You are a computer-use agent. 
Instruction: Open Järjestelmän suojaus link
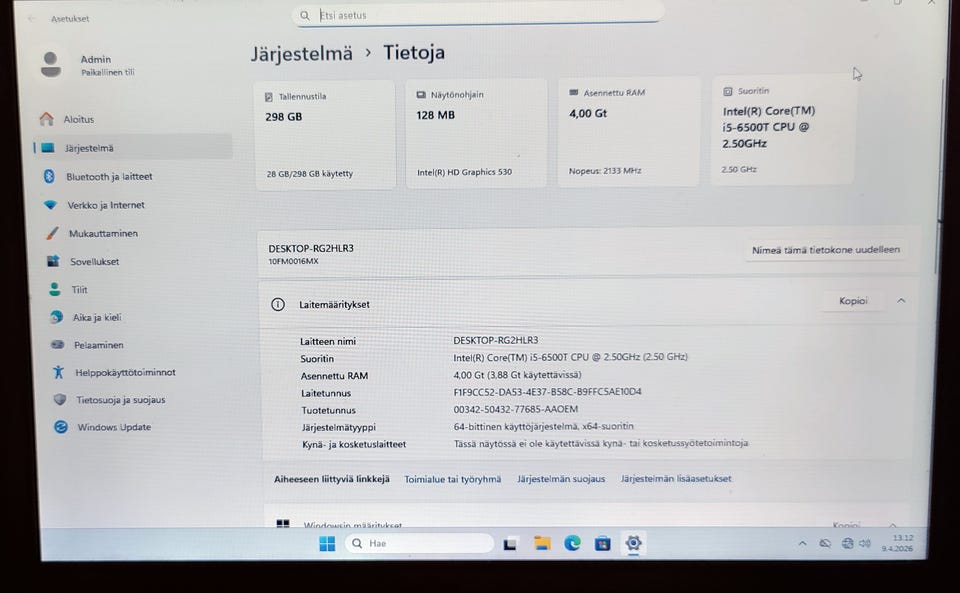pos(561,479)
